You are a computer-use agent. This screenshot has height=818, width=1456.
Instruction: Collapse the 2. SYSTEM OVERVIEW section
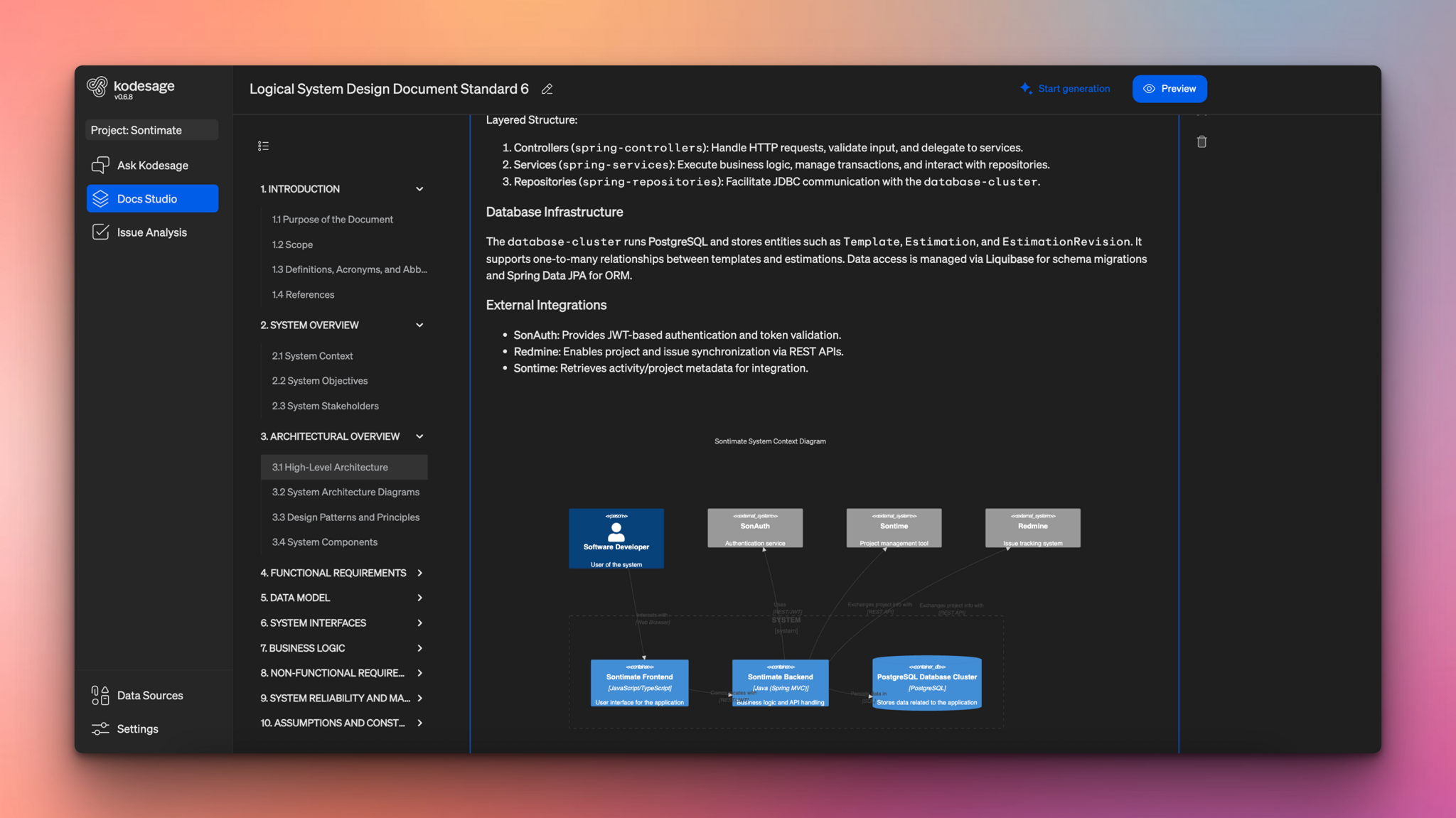419,325
